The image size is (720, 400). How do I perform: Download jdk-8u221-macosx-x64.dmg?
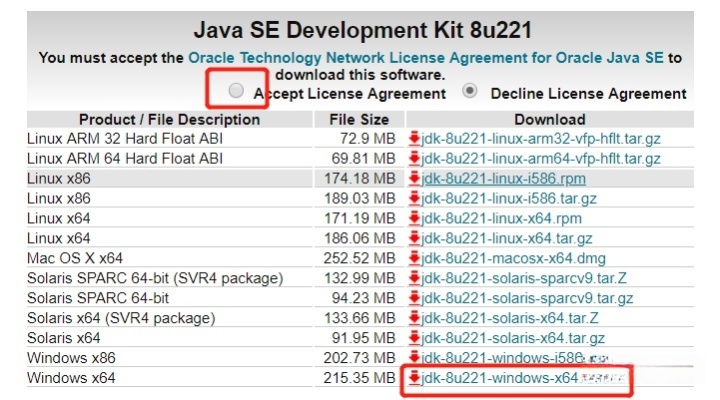pyautogui.click(x=513, y=258)
